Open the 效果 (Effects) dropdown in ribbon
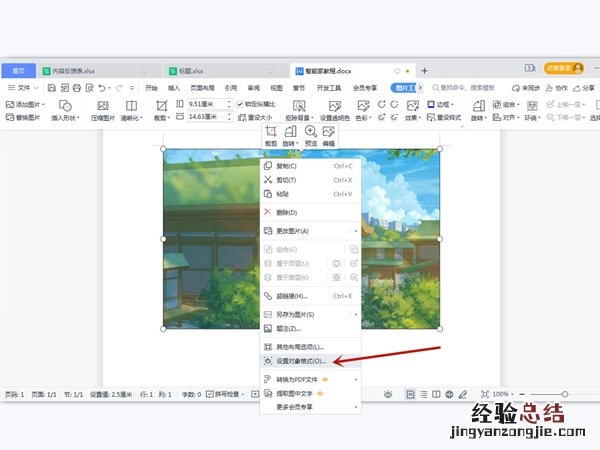 [x=413, y=117]
